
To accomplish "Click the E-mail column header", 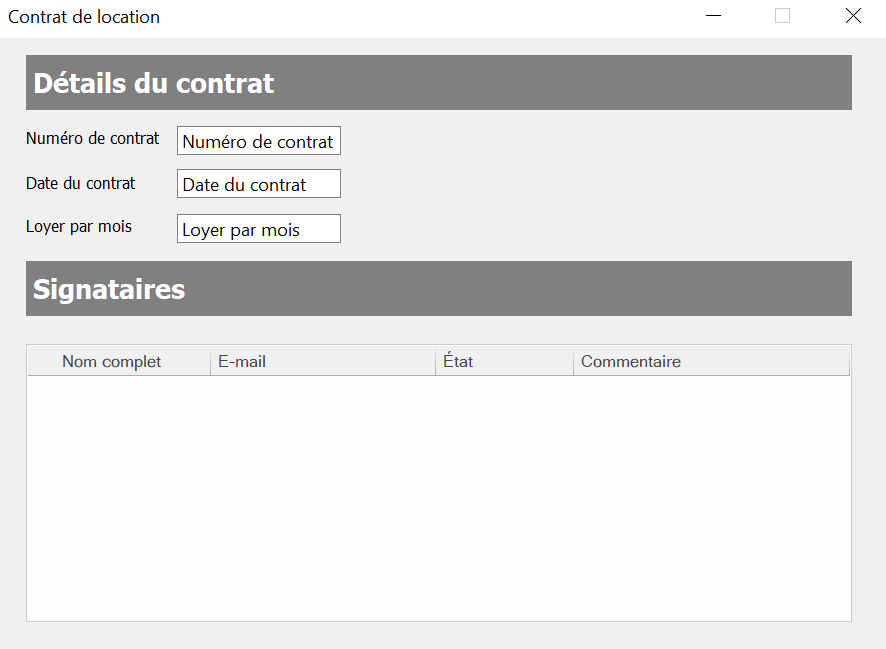I will tap(322, 361).
